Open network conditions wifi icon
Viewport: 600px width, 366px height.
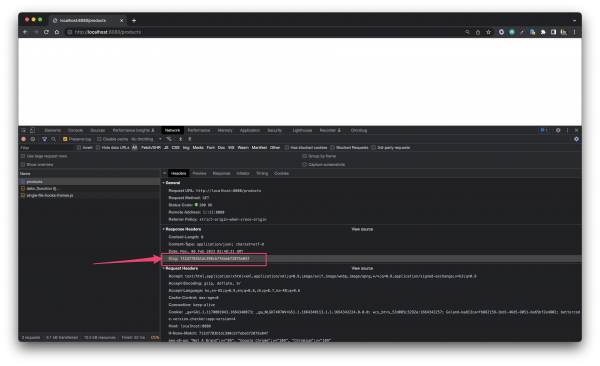pos(169,139)
